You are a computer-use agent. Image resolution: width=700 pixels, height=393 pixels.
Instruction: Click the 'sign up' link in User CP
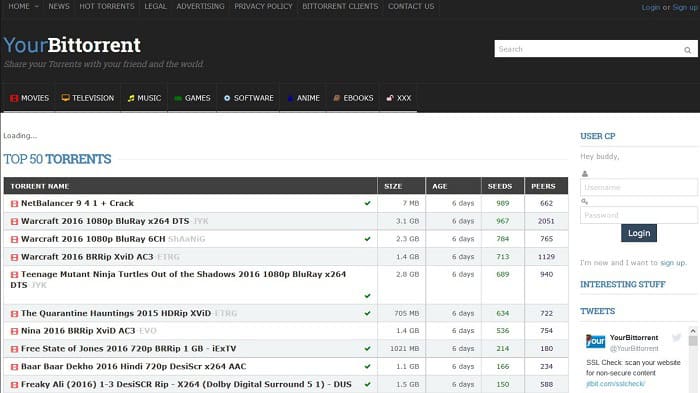point(672,263)
